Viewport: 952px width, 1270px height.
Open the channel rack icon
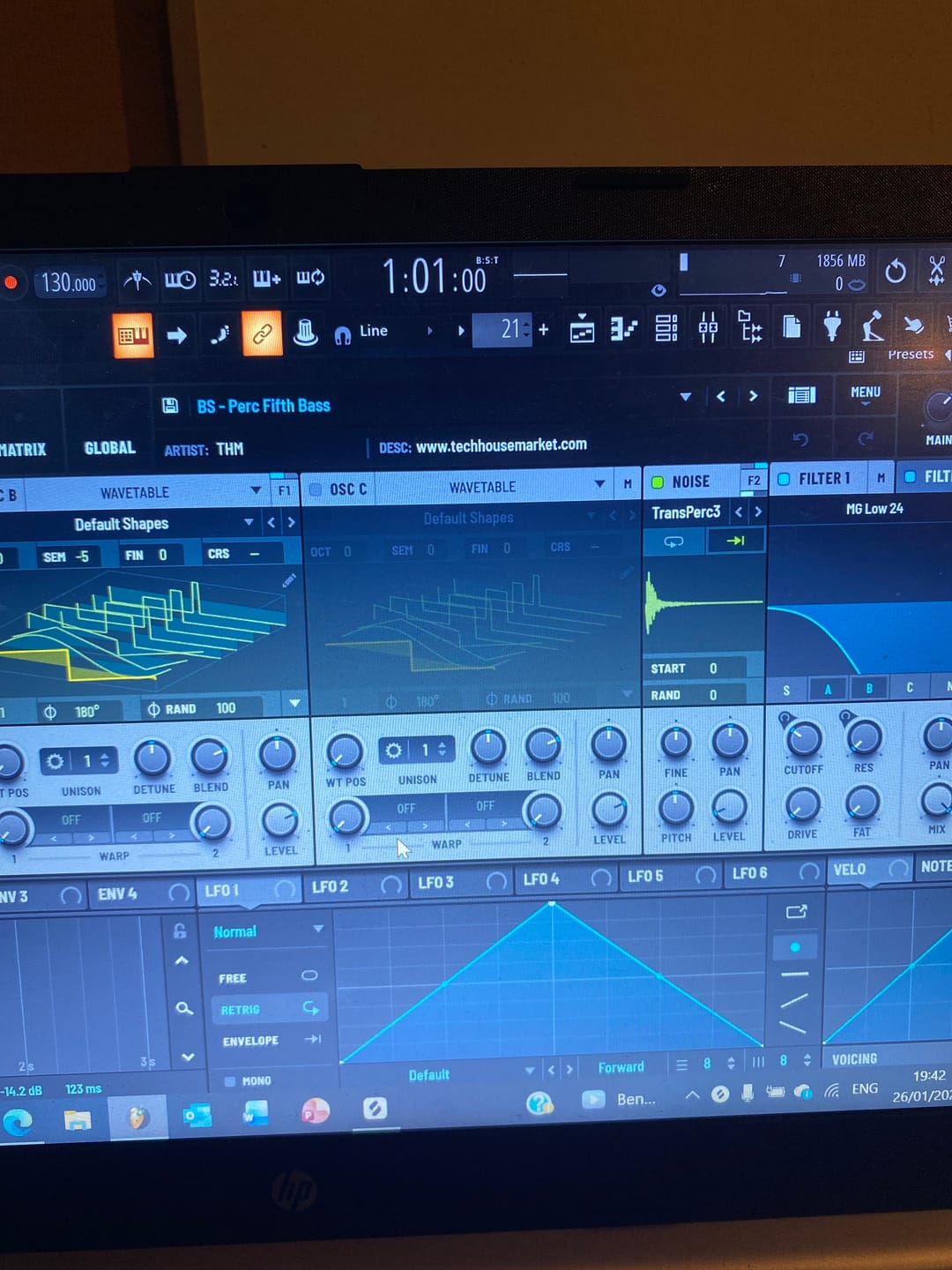(x=666, y=328)
